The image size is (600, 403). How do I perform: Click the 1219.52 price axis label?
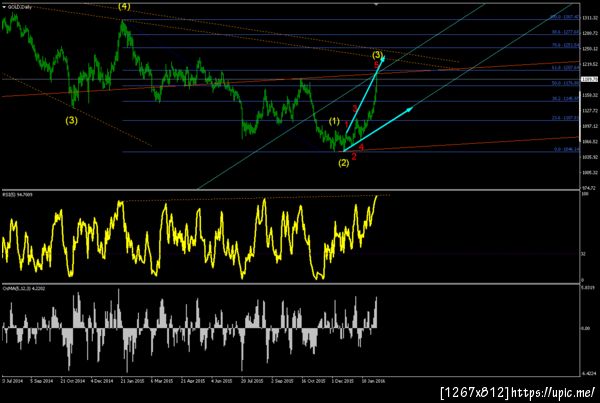click(x=590, y=64)
